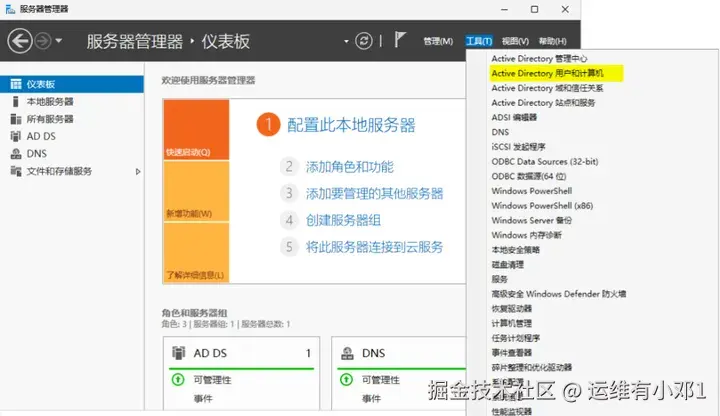Viewport: 720px width, 416px height.
Task: Open Active Directory 管理中心 from Tools menu
Action: click(x=539, y=59)
